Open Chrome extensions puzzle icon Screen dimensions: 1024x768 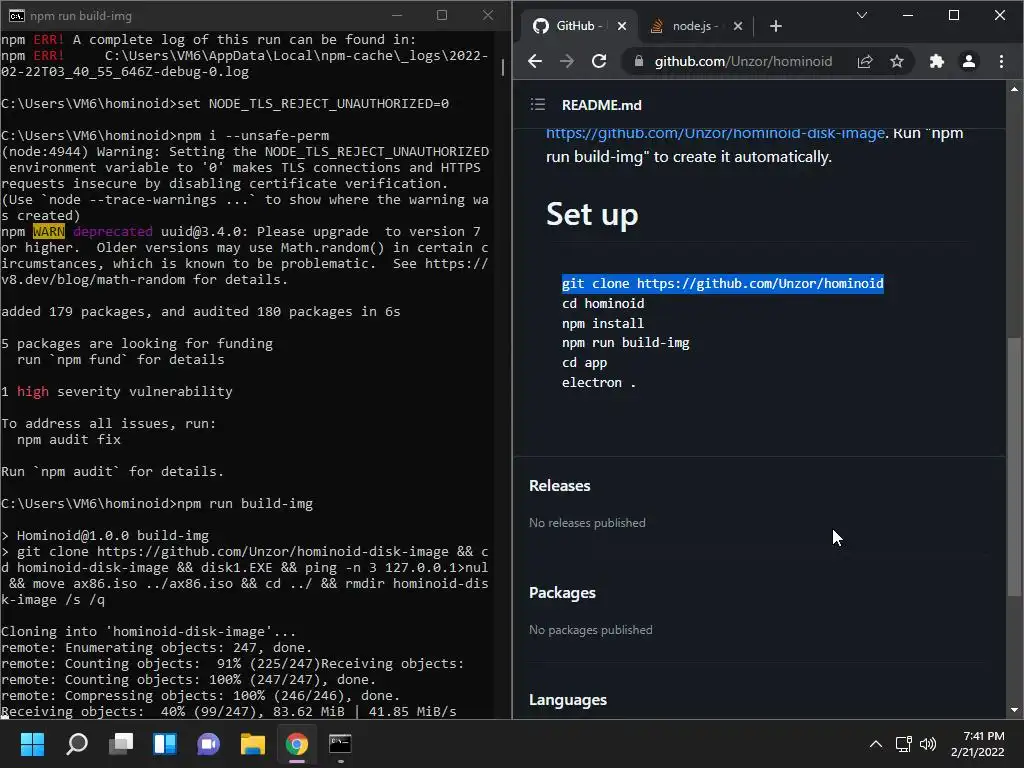[936, 61]
